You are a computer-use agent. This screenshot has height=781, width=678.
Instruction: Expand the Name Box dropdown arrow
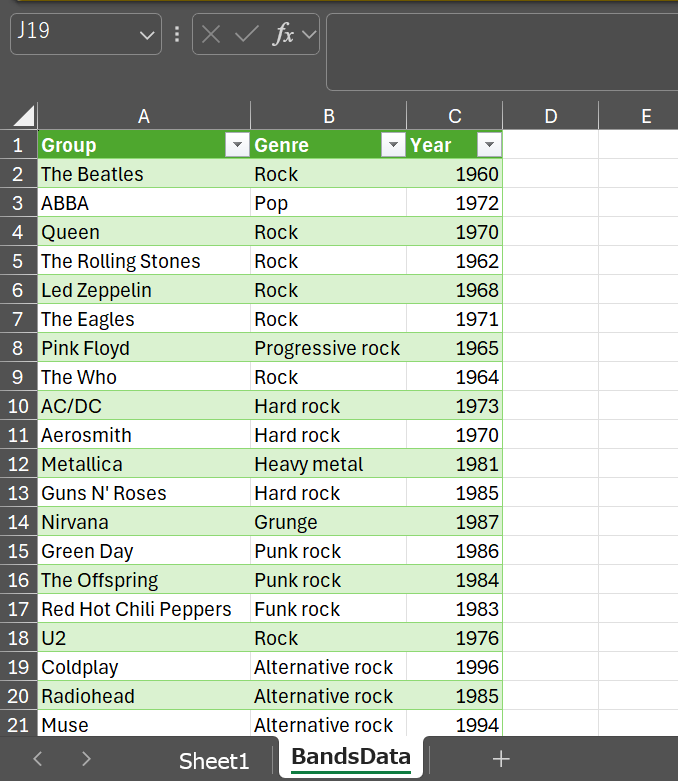tap(146, 35)
